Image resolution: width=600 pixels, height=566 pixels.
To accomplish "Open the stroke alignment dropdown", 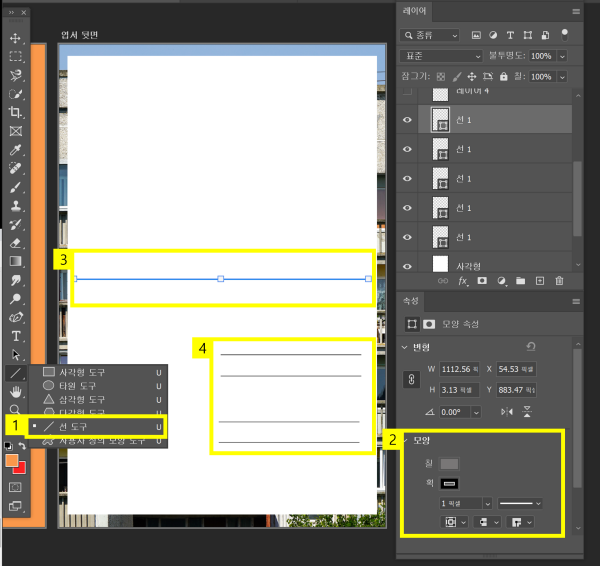I will pyautogui.click(x=454, y=522).
